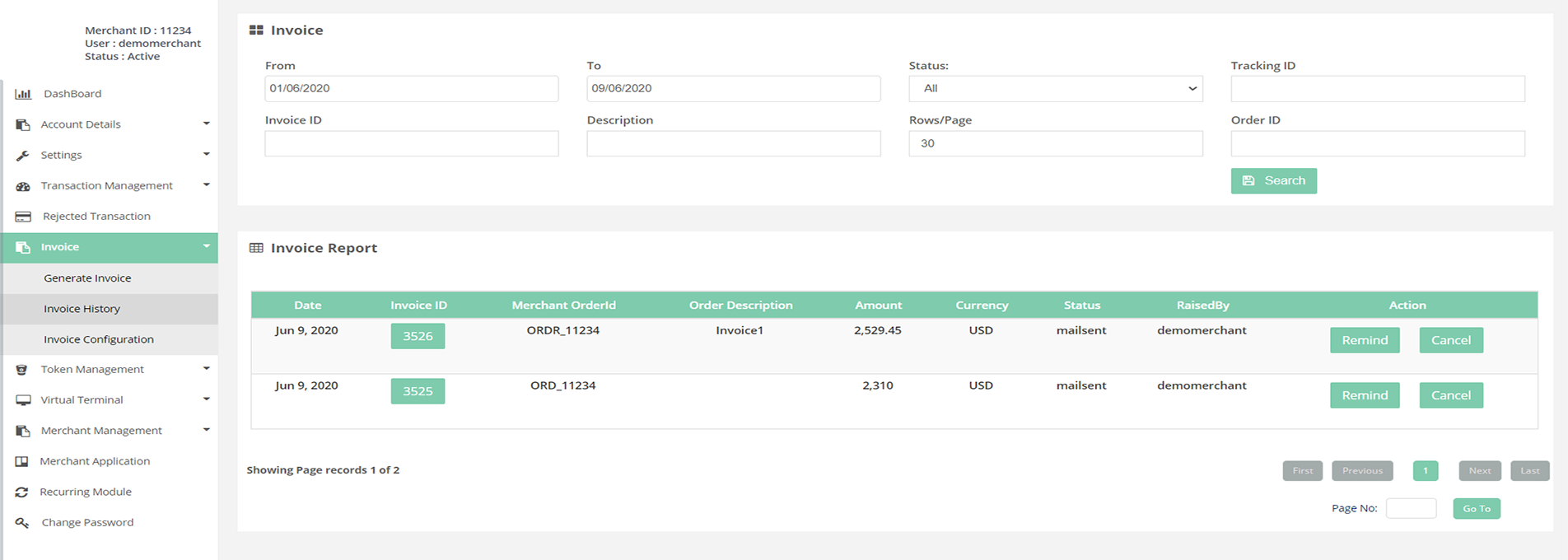This screenshot has height=560, width=1568.
Task: Focus the Tracking ID input field
Action: tap(1377, 89)
